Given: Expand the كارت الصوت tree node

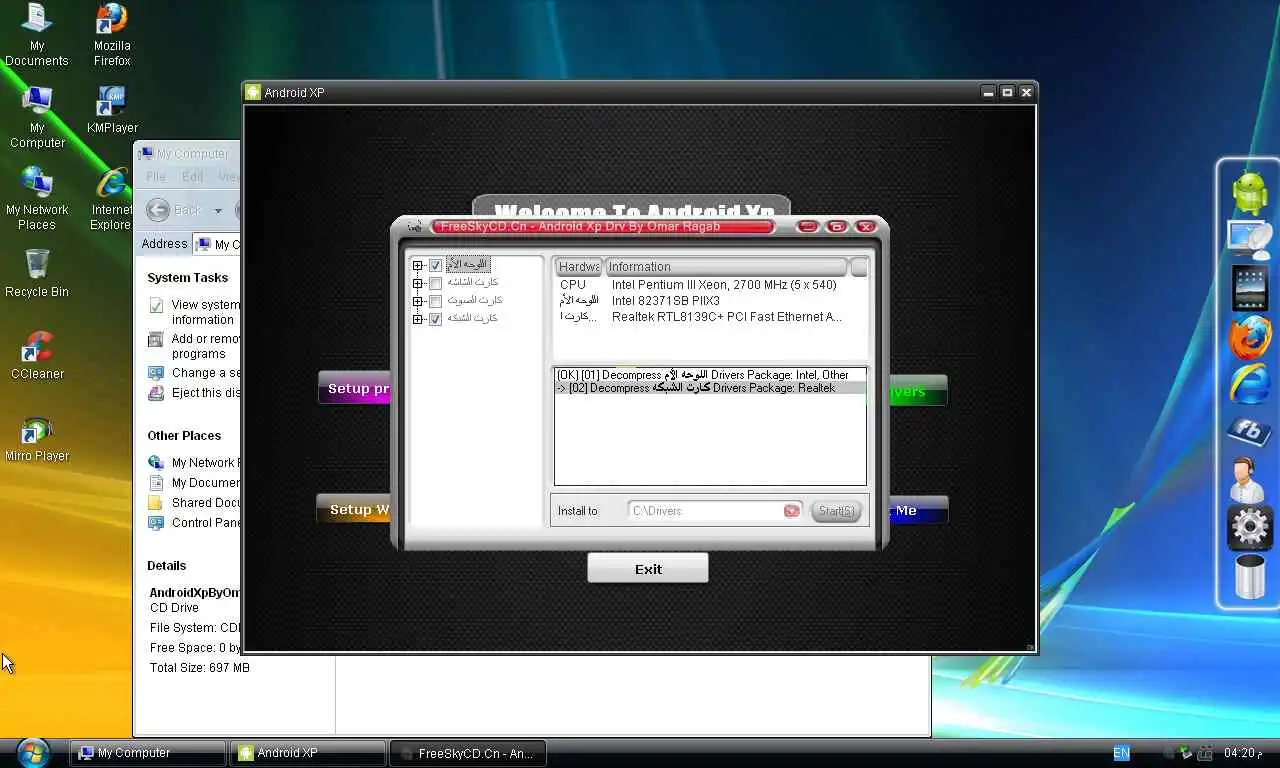Looking at the screenshot, I should (x=418, y=302).
